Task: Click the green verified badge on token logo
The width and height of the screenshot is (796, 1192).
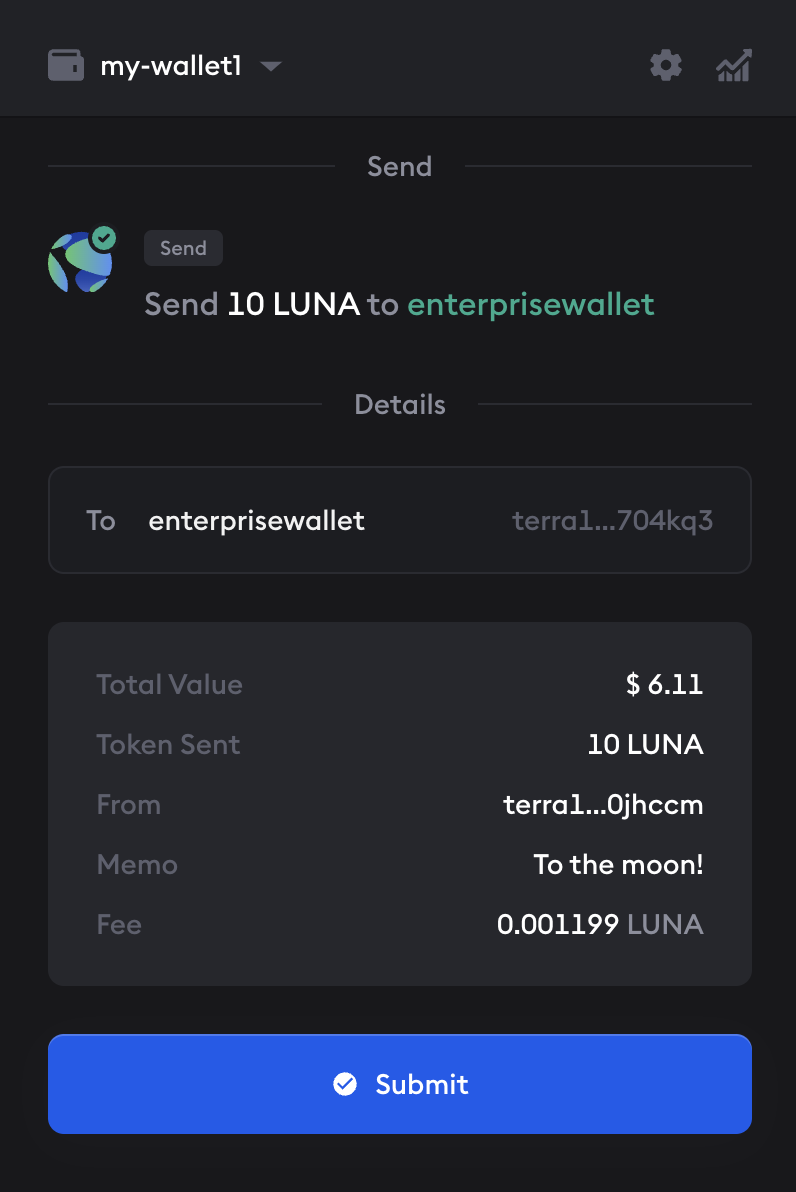Action: click(x=103, y=238)
